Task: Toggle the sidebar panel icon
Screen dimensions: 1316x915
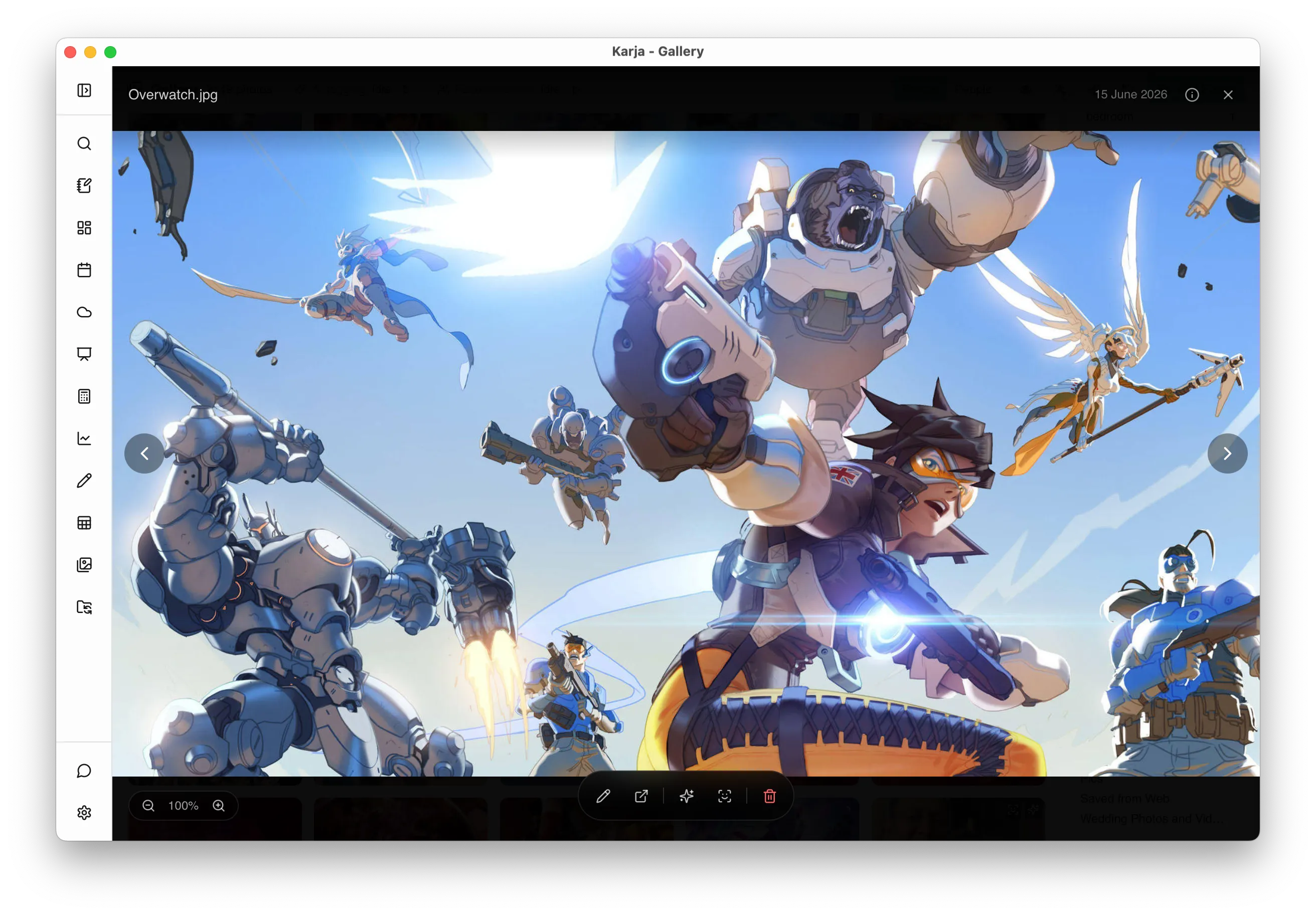Action: (x=84, y=91)
